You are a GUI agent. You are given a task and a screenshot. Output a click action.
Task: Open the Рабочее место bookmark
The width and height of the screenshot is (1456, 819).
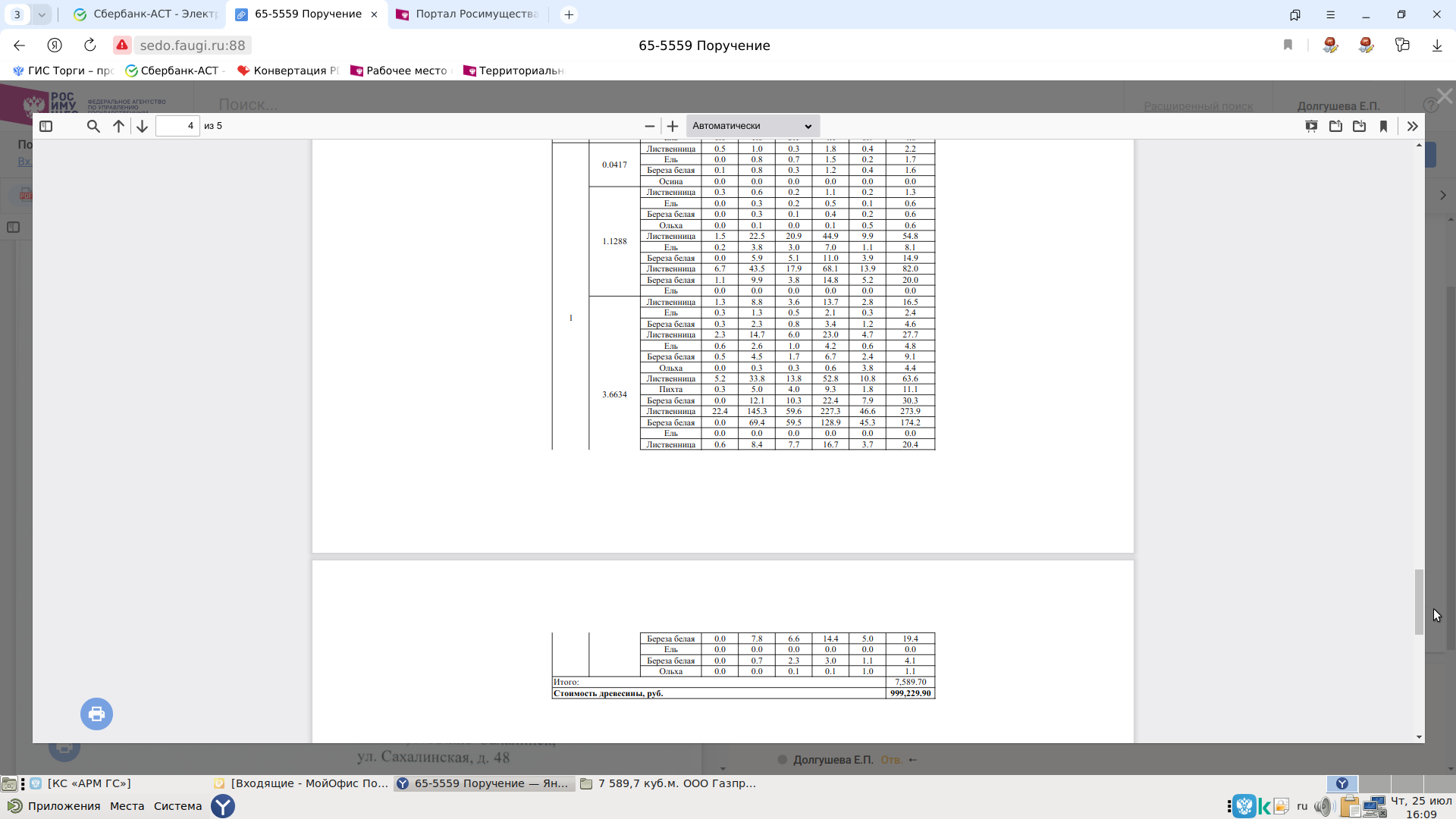point(400,71)
